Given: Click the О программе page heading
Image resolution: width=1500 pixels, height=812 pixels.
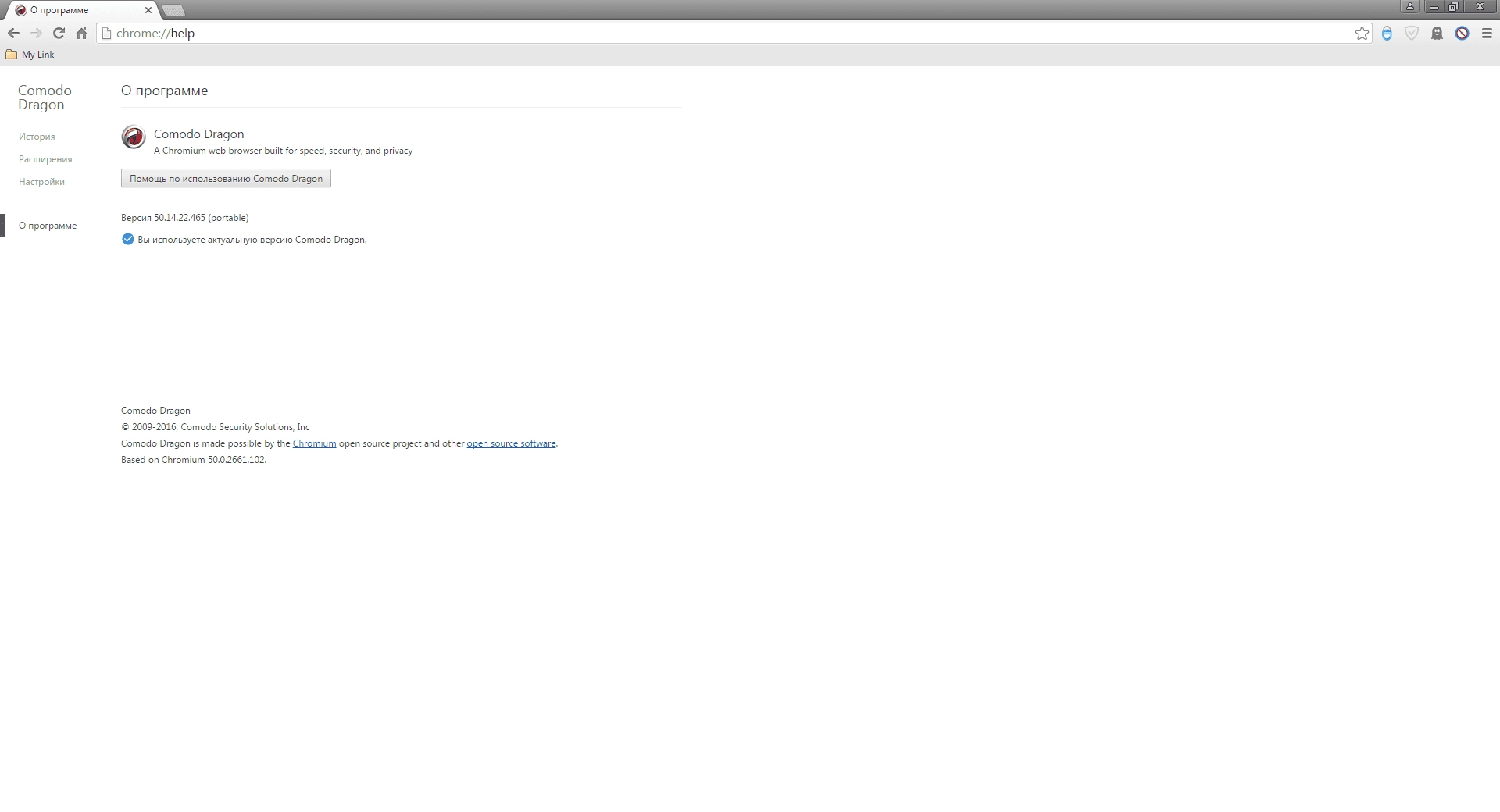Looking at the screenshot, I should 164,91.
